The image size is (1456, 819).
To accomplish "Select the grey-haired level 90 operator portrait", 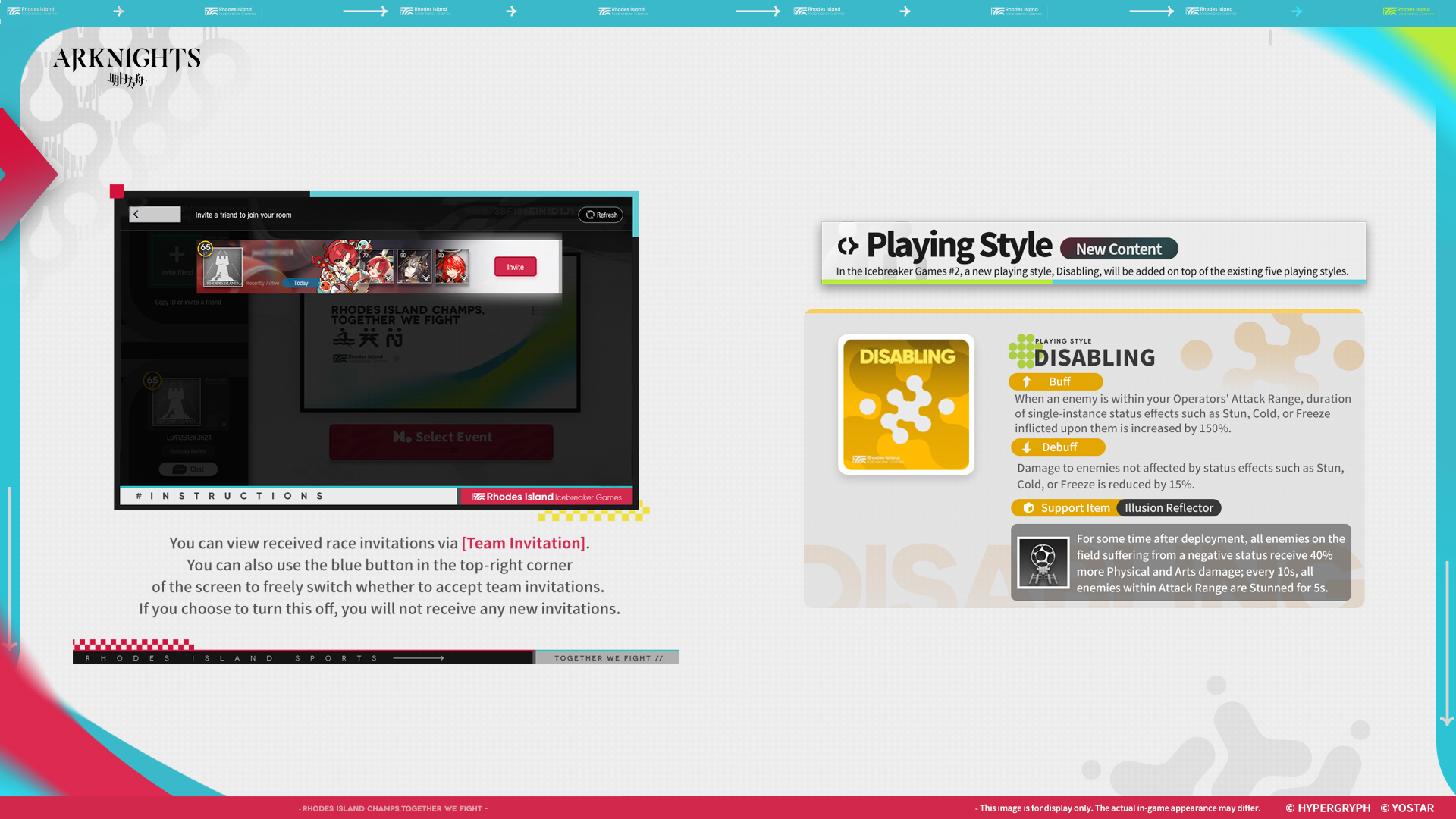I will [x=414, y=267].
